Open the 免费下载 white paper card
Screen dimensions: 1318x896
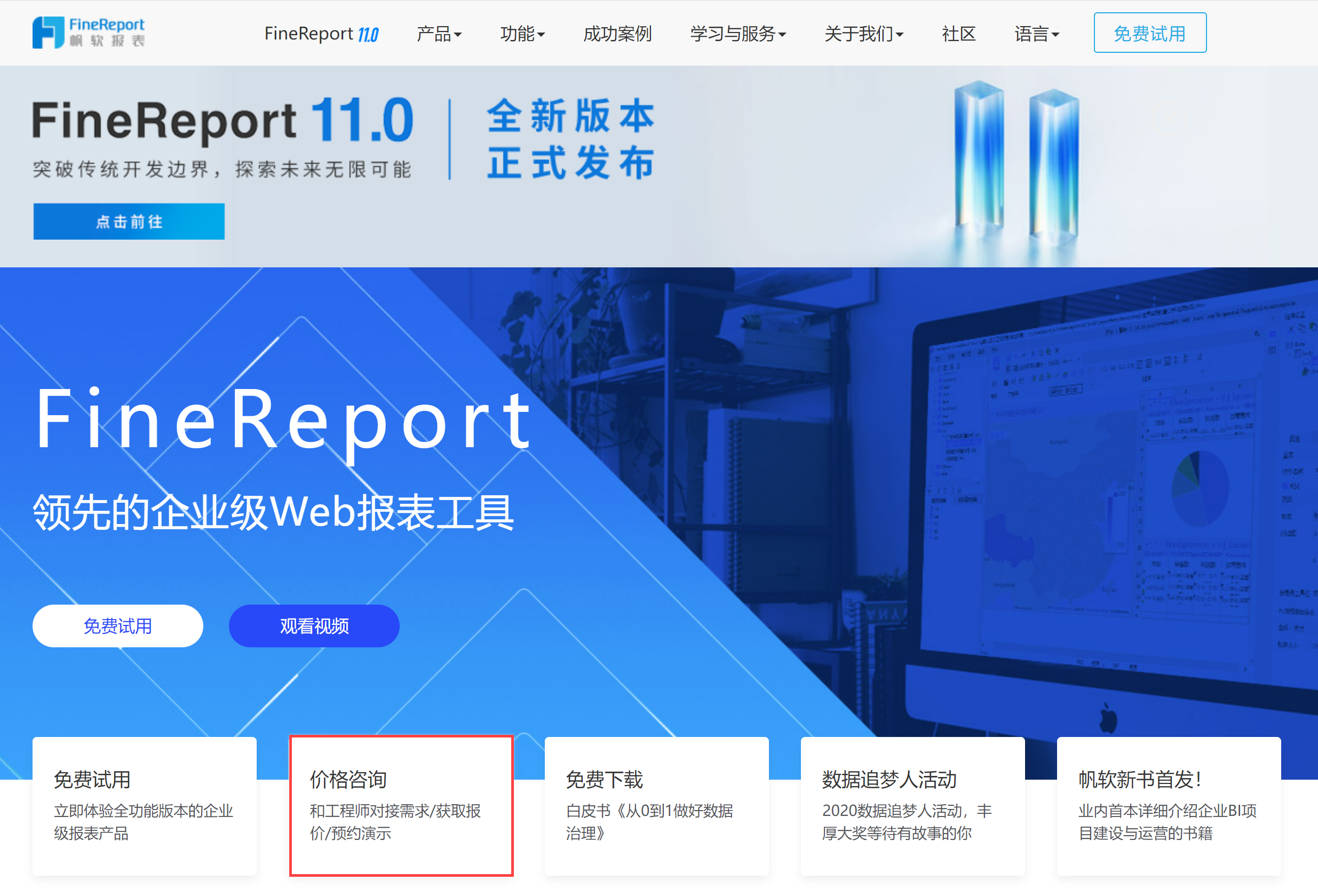click(656, 805)
